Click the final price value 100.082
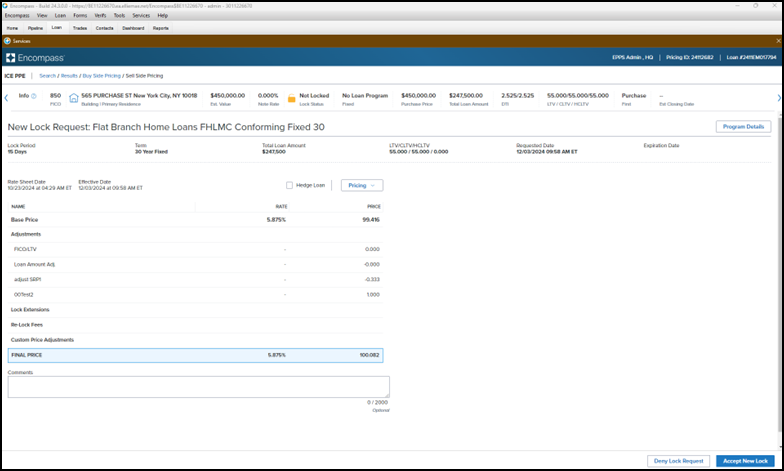784x471 pixels. [370, 356]
